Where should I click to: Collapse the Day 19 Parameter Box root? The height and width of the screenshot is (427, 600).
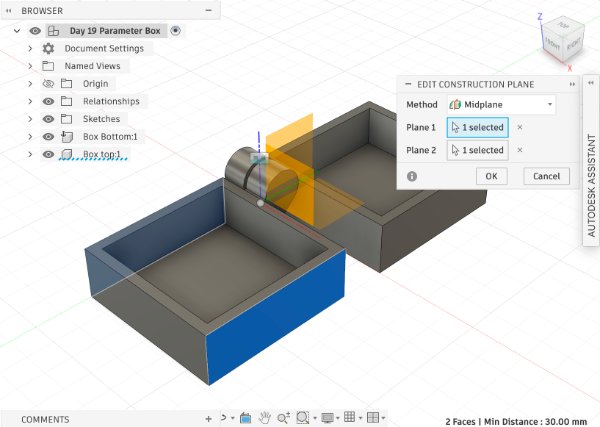tap(17, 31)
